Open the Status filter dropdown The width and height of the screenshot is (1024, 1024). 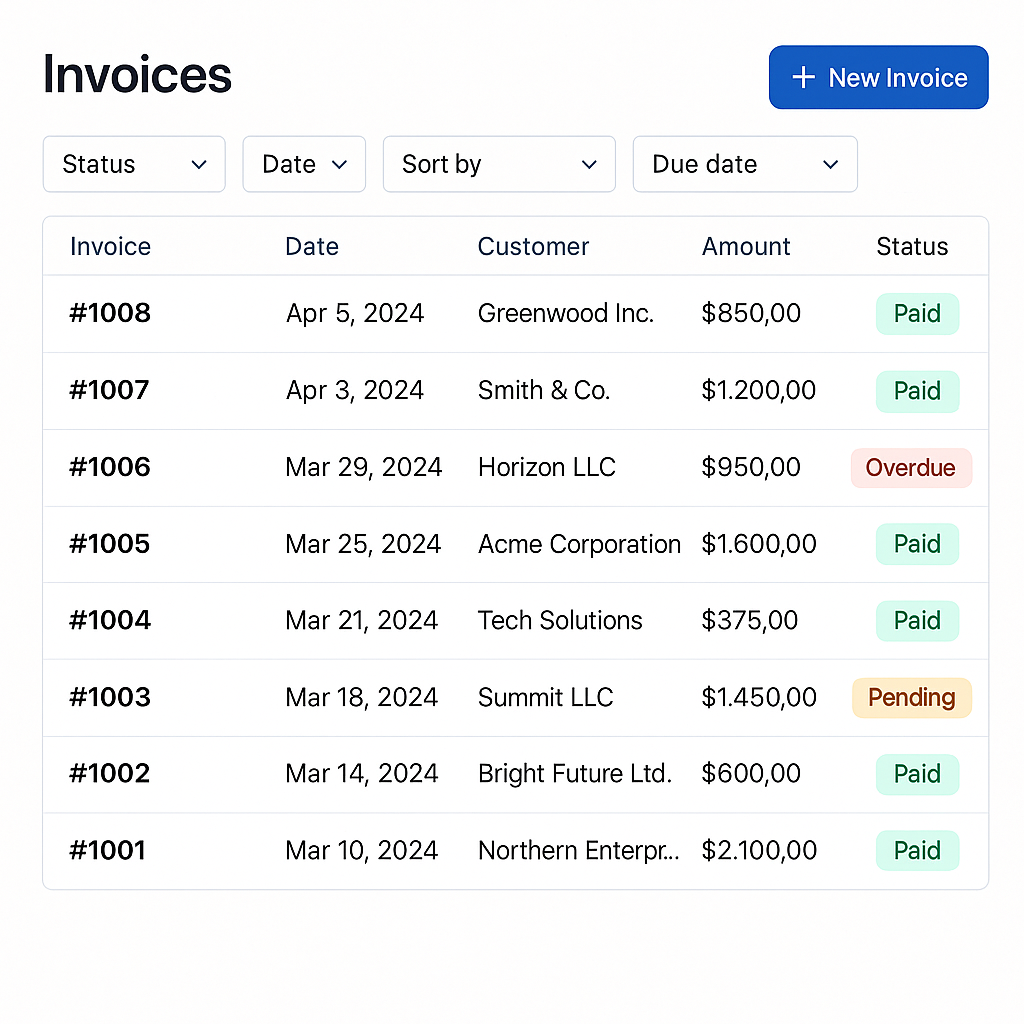pyautogui.click(x=134, y=164)
